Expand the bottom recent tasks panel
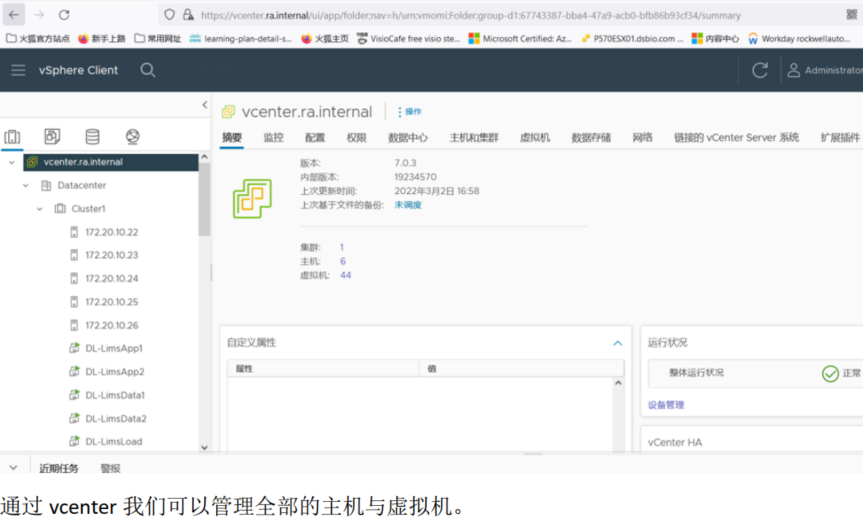This screenshot has width=863, height=525. pyautogui.click(x=13, y=468)
